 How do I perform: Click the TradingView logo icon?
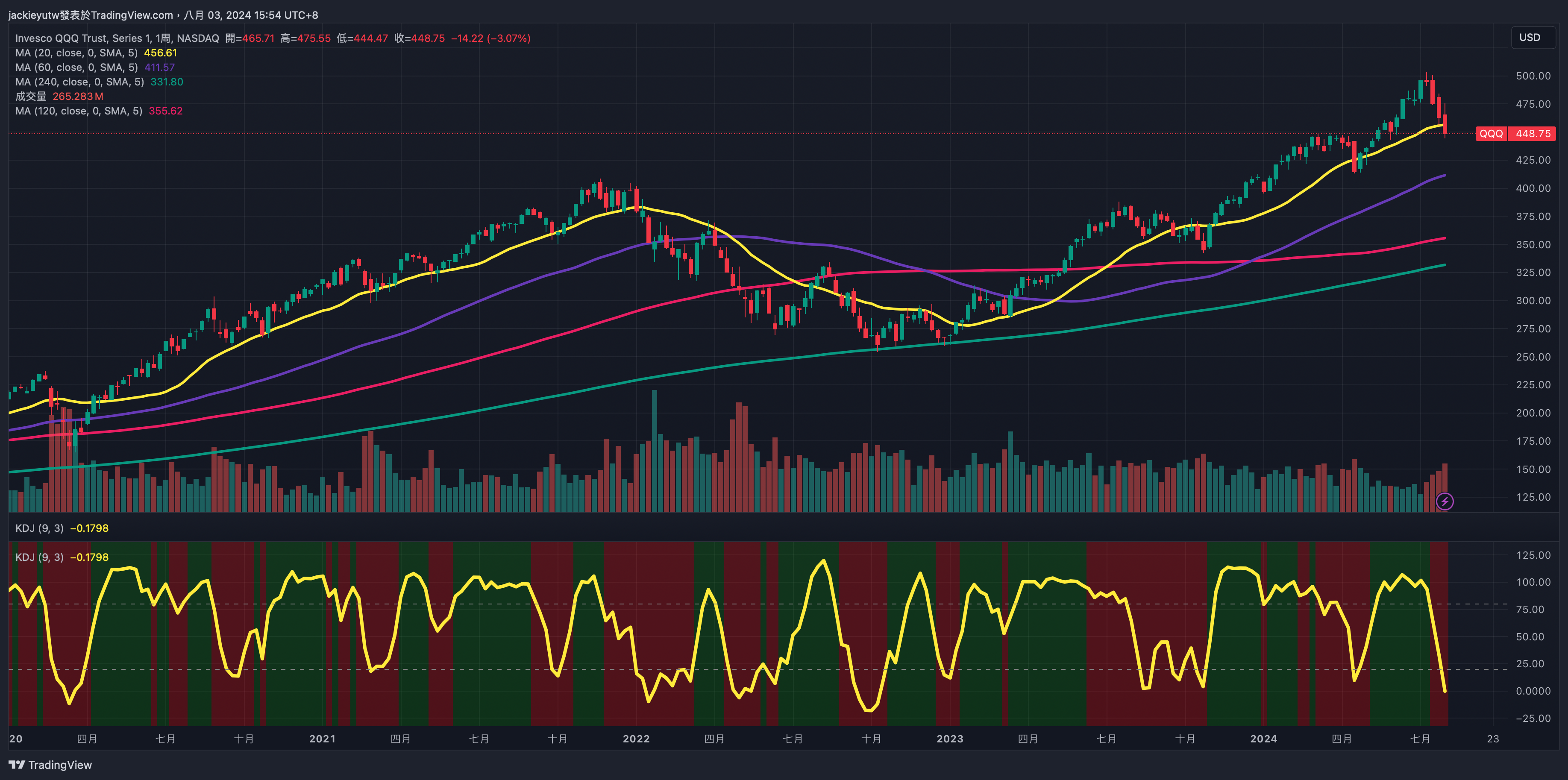pos(16,765)
